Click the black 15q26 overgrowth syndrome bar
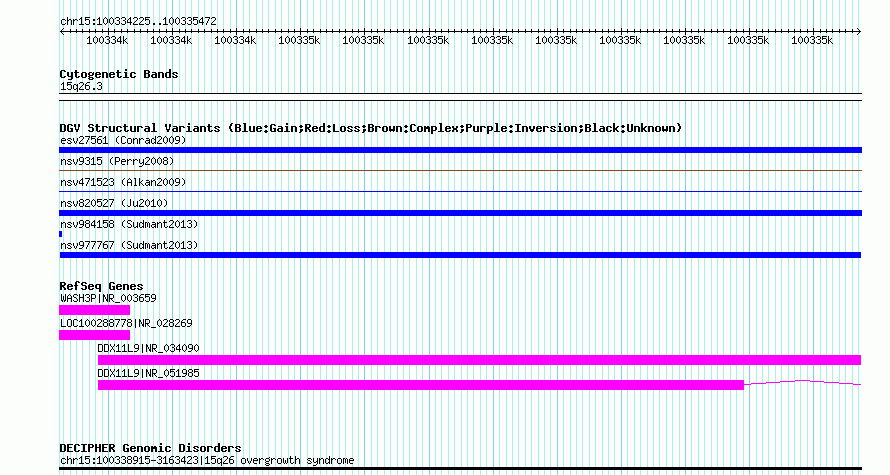 (x=460, y=469)
